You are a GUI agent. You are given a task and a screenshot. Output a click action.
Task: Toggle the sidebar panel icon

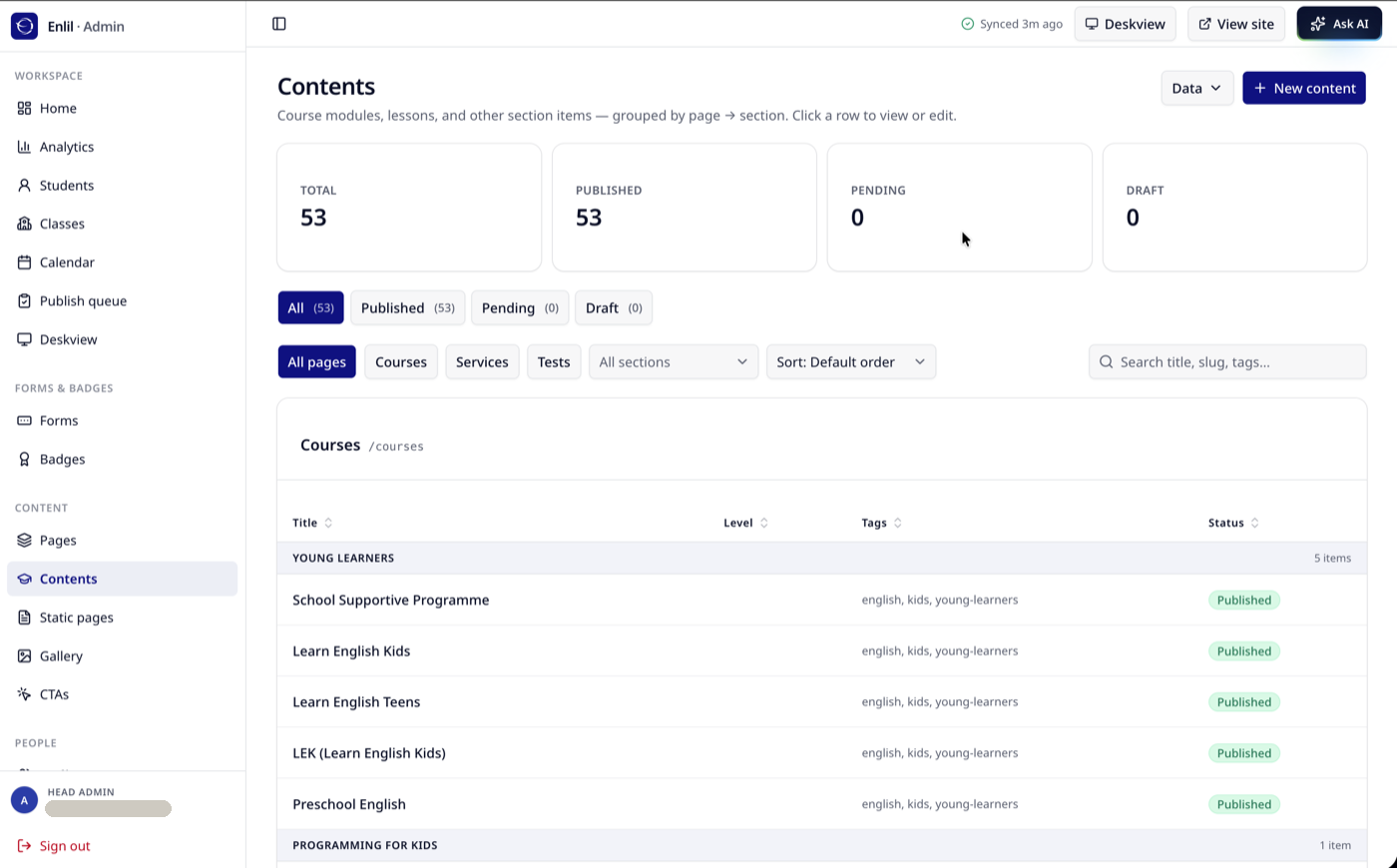(279, 24)
